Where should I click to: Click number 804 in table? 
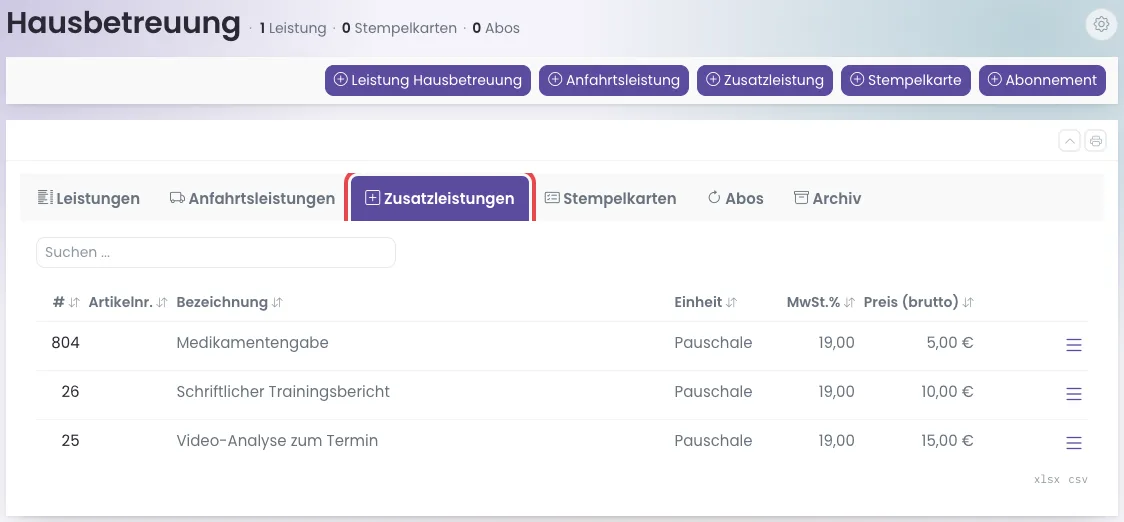65,343
